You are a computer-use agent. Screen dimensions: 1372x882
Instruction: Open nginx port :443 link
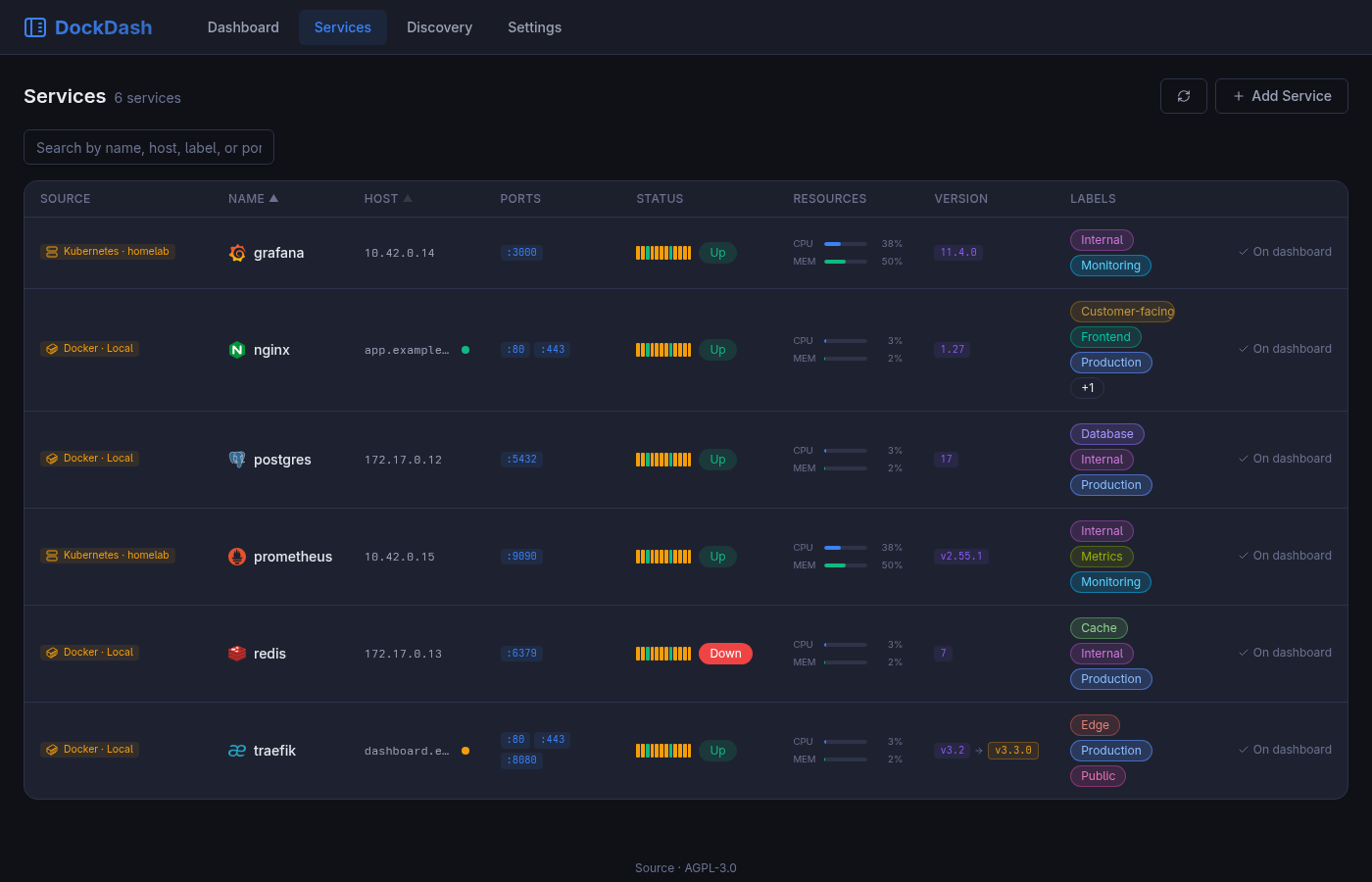pyautogui.click(x=553, y=350)
